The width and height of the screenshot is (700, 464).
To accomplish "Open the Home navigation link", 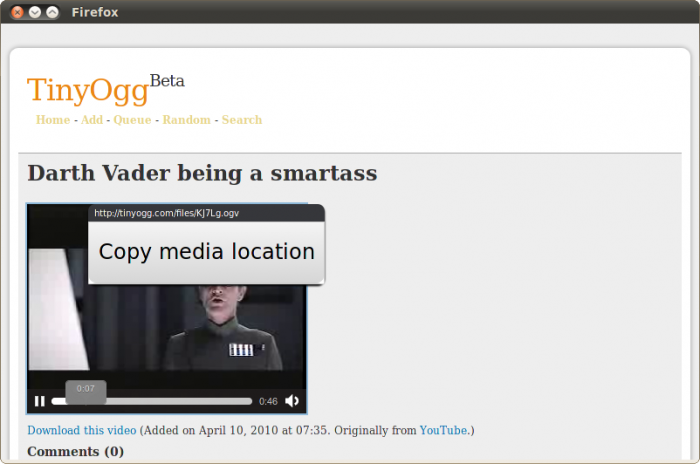I will coord(53,120).
